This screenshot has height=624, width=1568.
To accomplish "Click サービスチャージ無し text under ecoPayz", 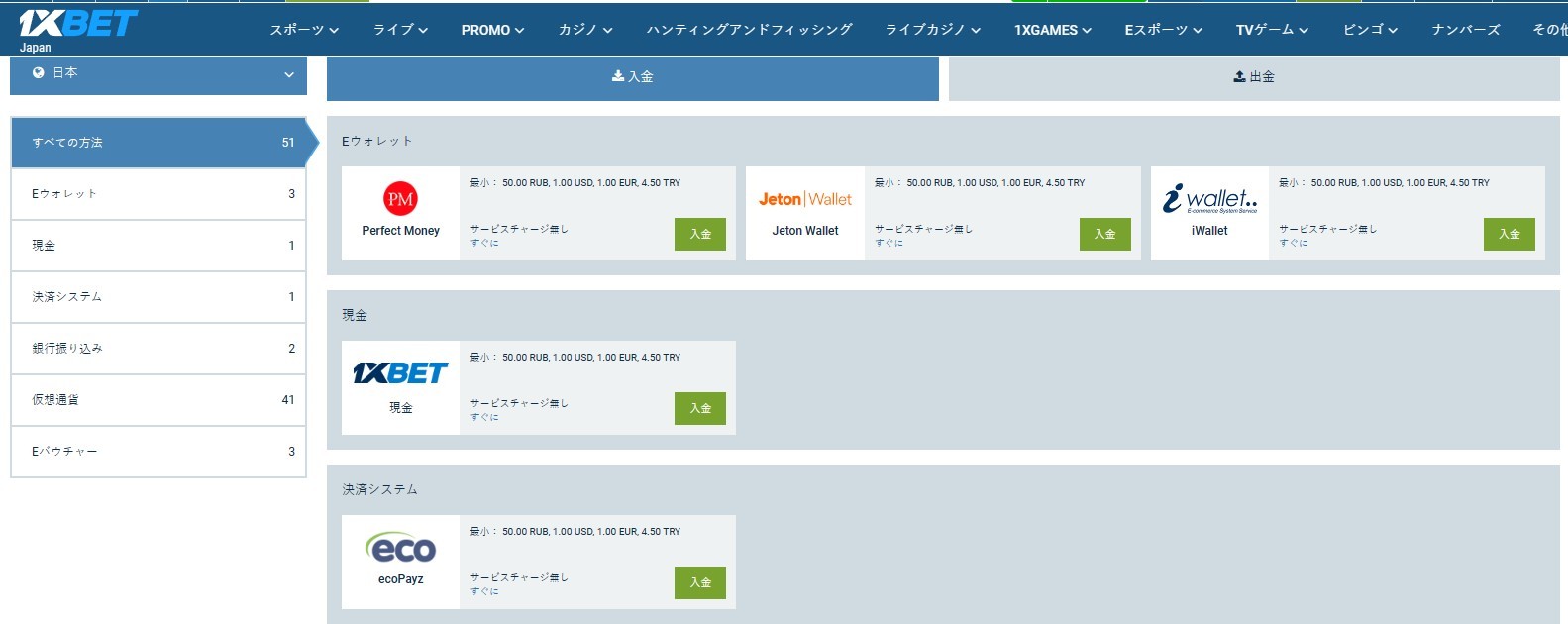I will coord(519,577).
